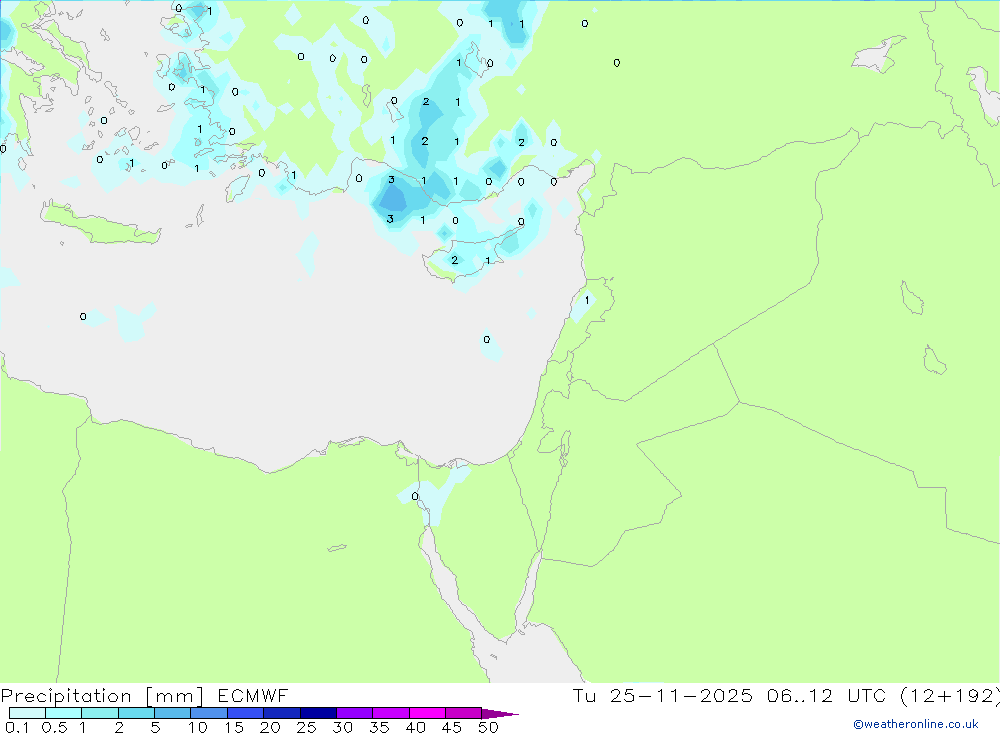The height and width of the screenshot is (733, 1000).
Task: Pick the 2–5 mm legend color swatch
Action: (136, 713)
